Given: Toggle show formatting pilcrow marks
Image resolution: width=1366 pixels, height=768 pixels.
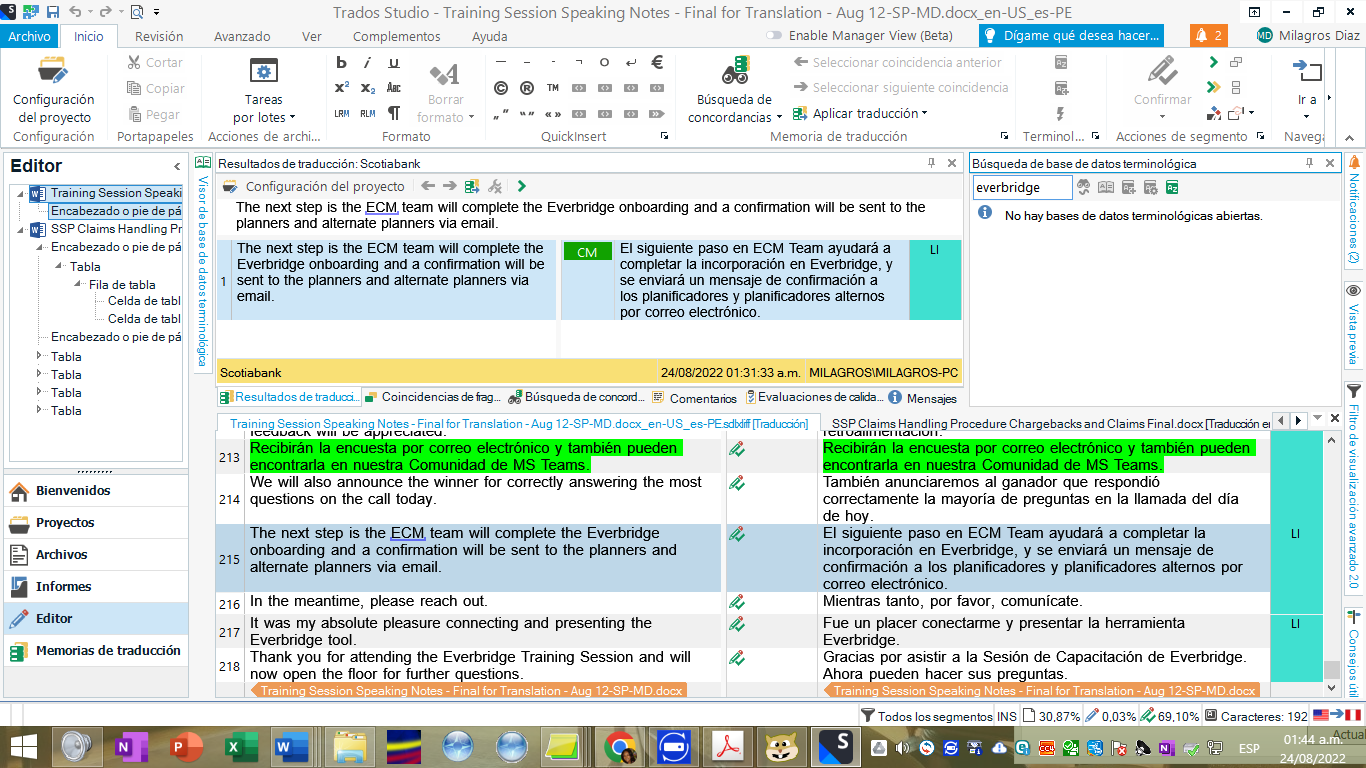Looking at the screenshot, I should pyautogui.click(x=394, y=113).
